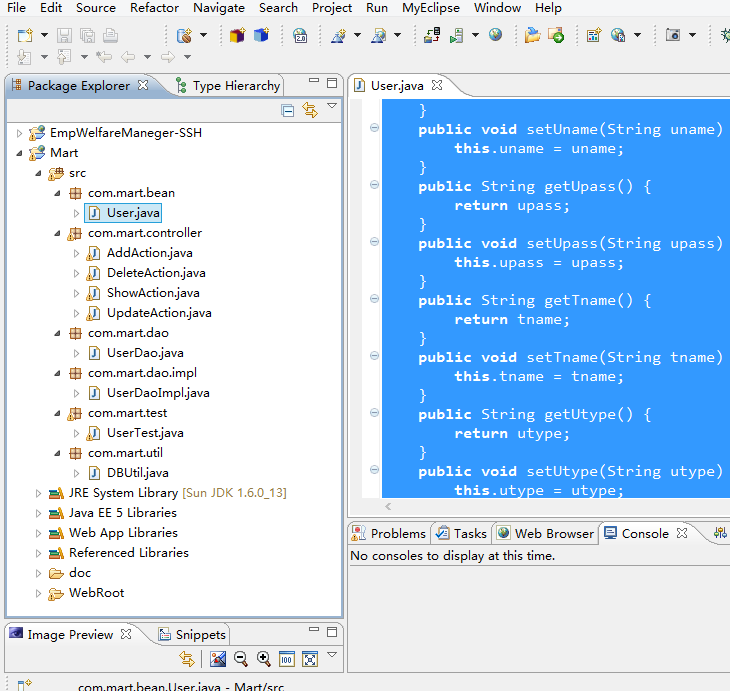Viewport: 730px width, 691px height.
Task: Switch to the Web Browser tab
Action: 546,533
